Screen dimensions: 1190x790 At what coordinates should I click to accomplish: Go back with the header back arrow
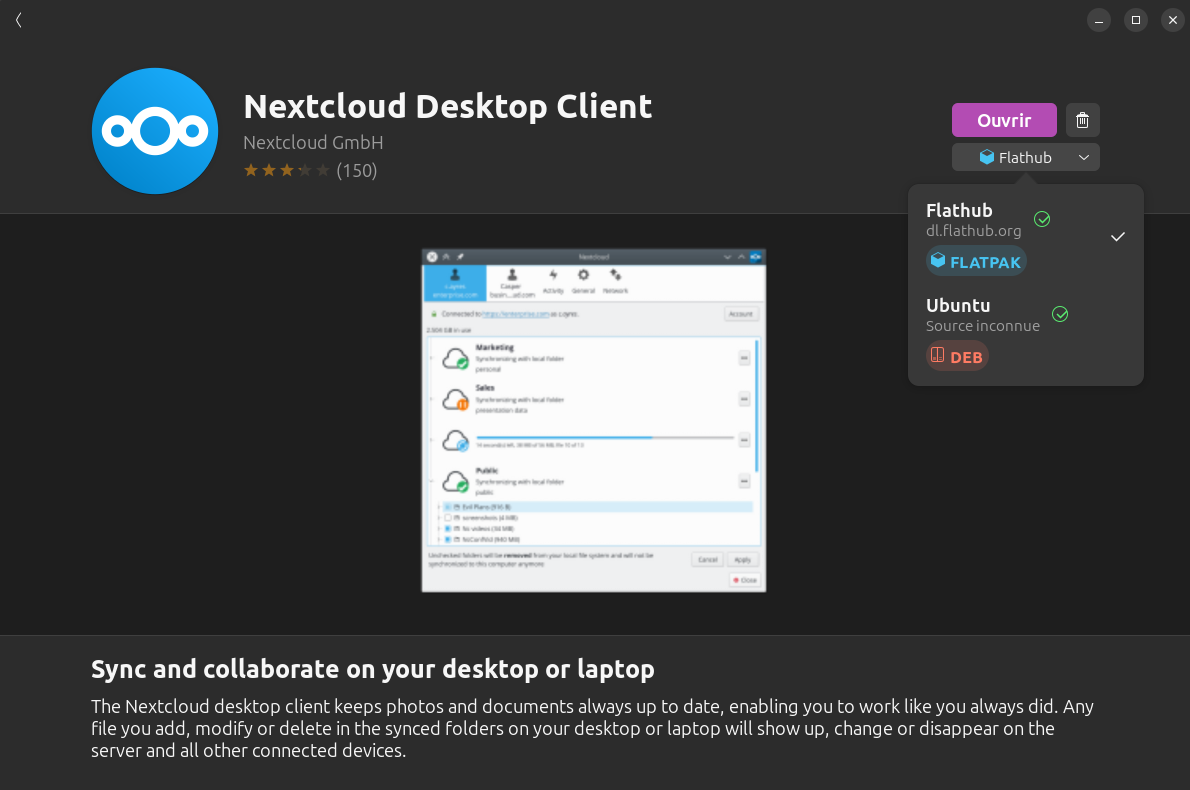(x=19, y=20)
